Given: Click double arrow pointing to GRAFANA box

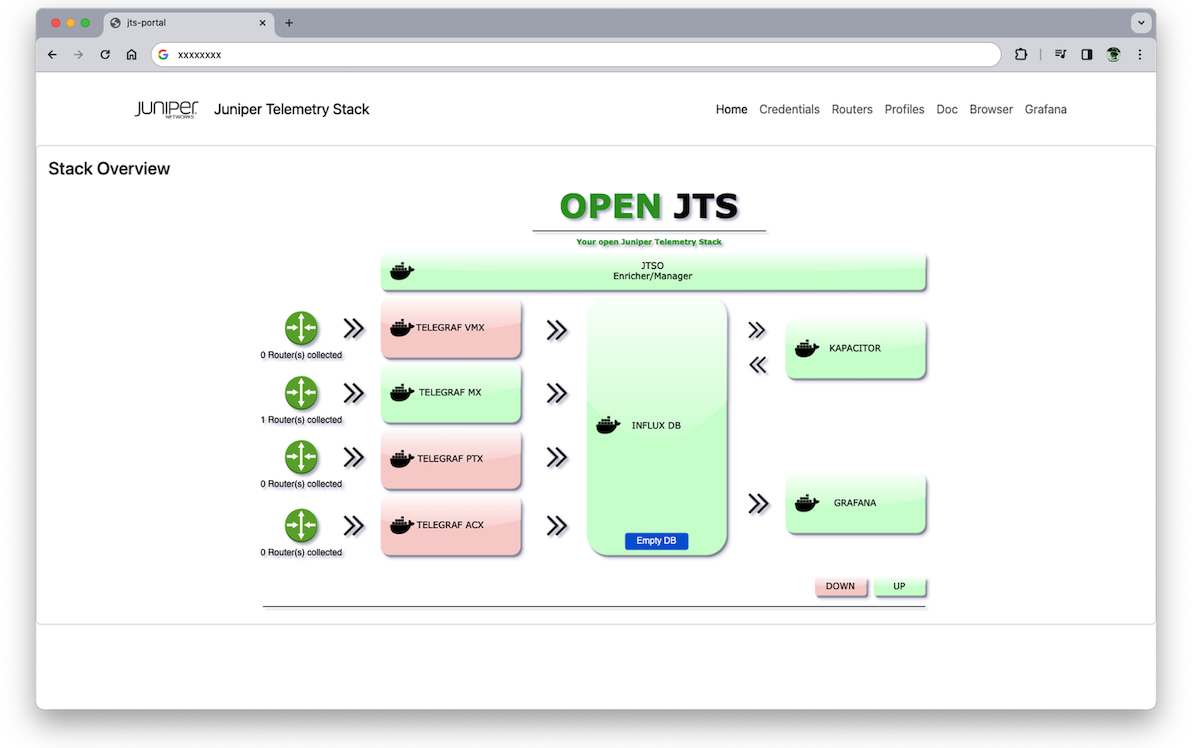Looking at the screenshot, I should click(x=759, y=503).
